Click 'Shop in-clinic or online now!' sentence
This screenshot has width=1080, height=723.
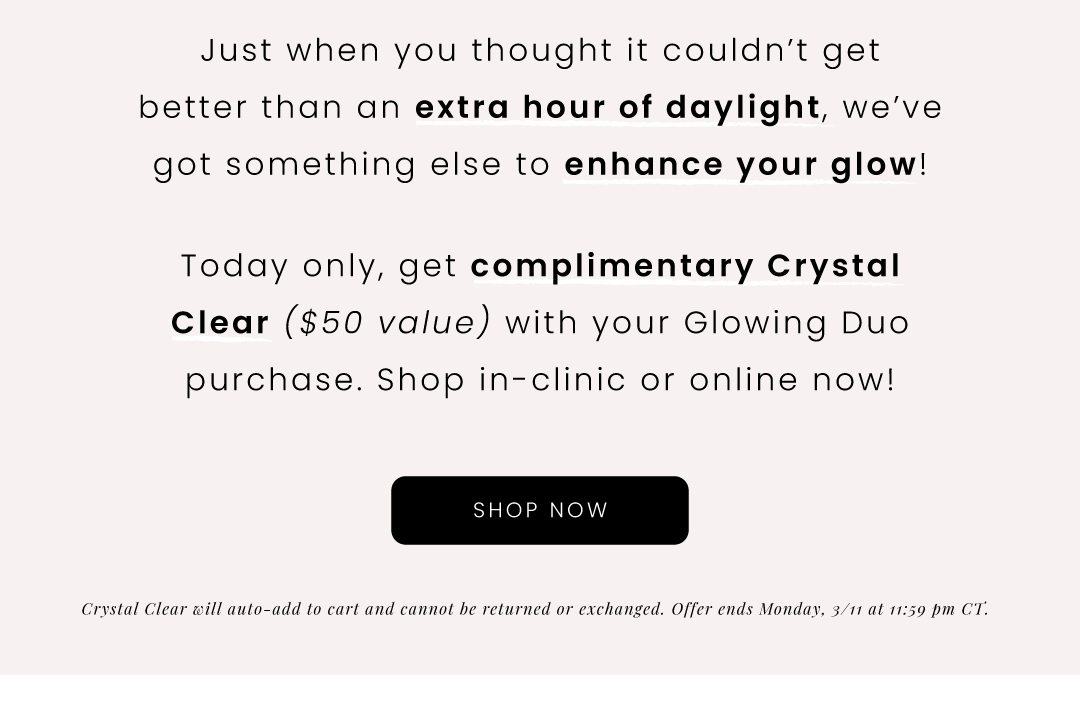click(636, 379)
